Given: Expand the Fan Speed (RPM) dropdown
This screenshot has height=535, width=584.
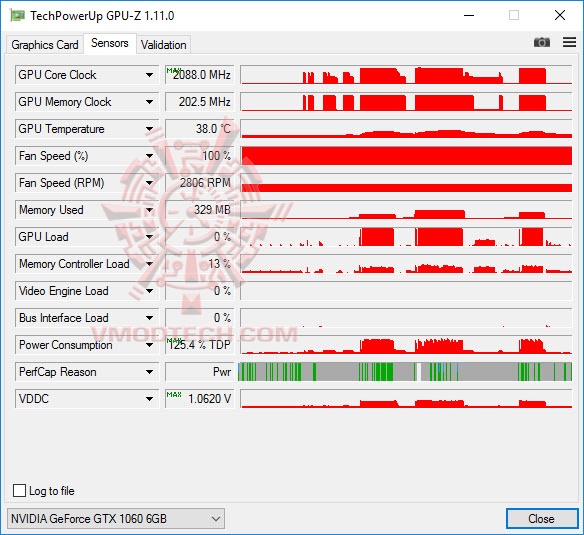Looking at the screenshot, I should tap(149, 183).
